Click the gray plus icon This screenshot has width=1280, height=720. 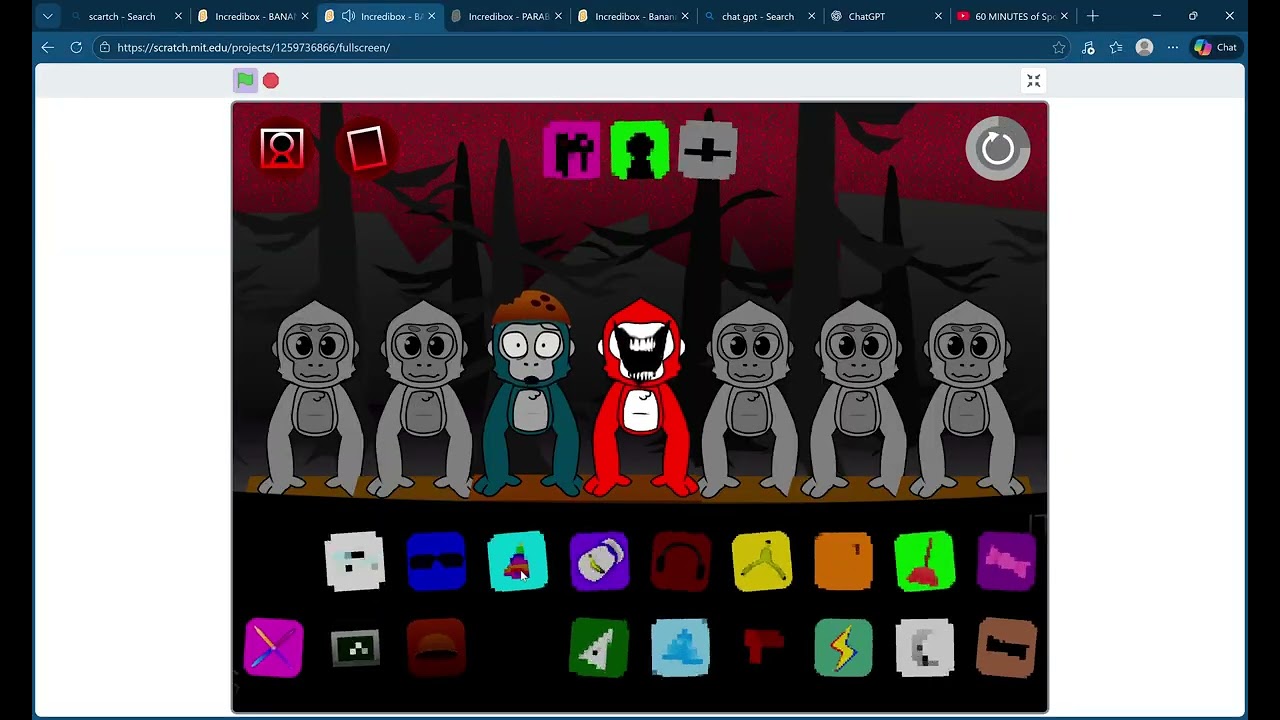[x=708, y=150]
